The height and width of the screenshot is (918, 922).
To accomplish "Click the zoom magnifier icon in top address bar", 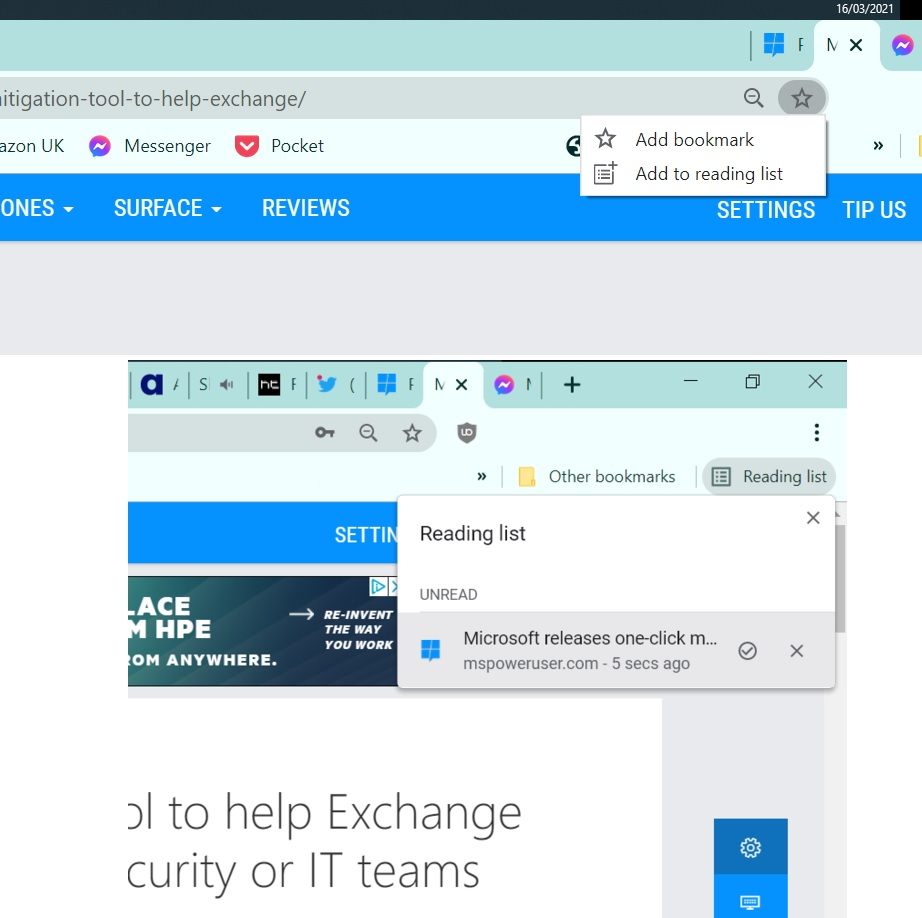I will tap(753, 98).
